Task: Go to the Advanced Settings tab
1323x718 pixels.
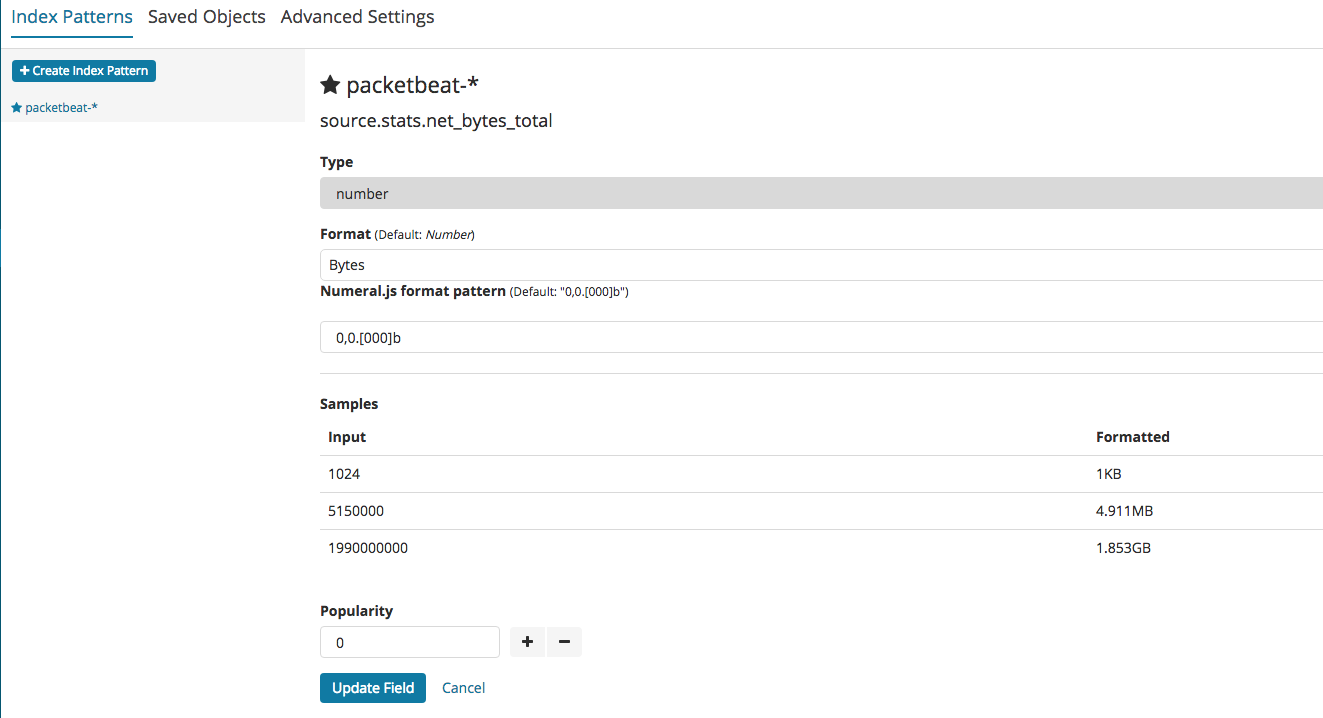Action: pyautogui.click(x=357, y=17)
